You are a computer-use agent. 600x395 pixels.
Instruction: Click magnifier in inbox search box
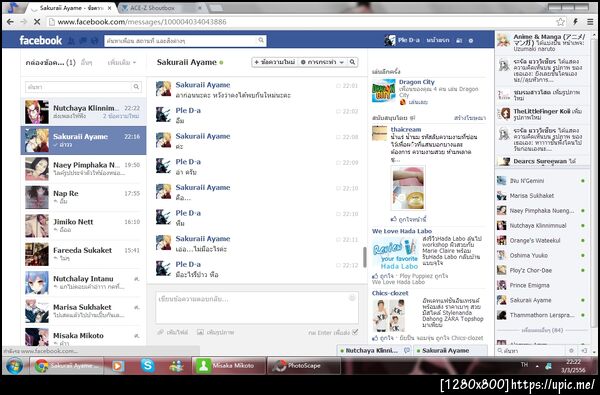(x=136, y=87)
